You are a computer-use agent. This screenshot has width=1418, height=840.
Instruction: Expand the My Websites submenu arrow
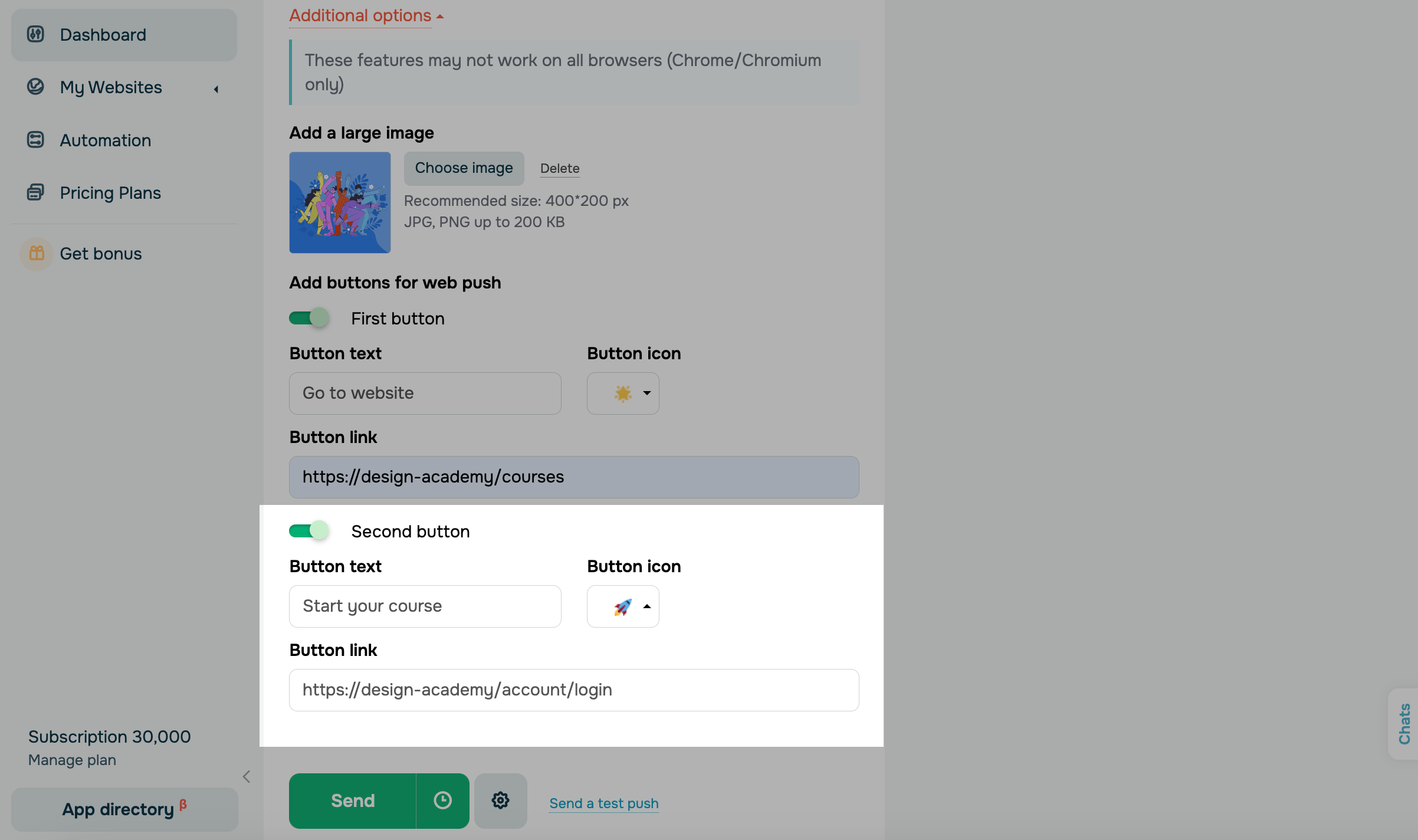point(216,89)
